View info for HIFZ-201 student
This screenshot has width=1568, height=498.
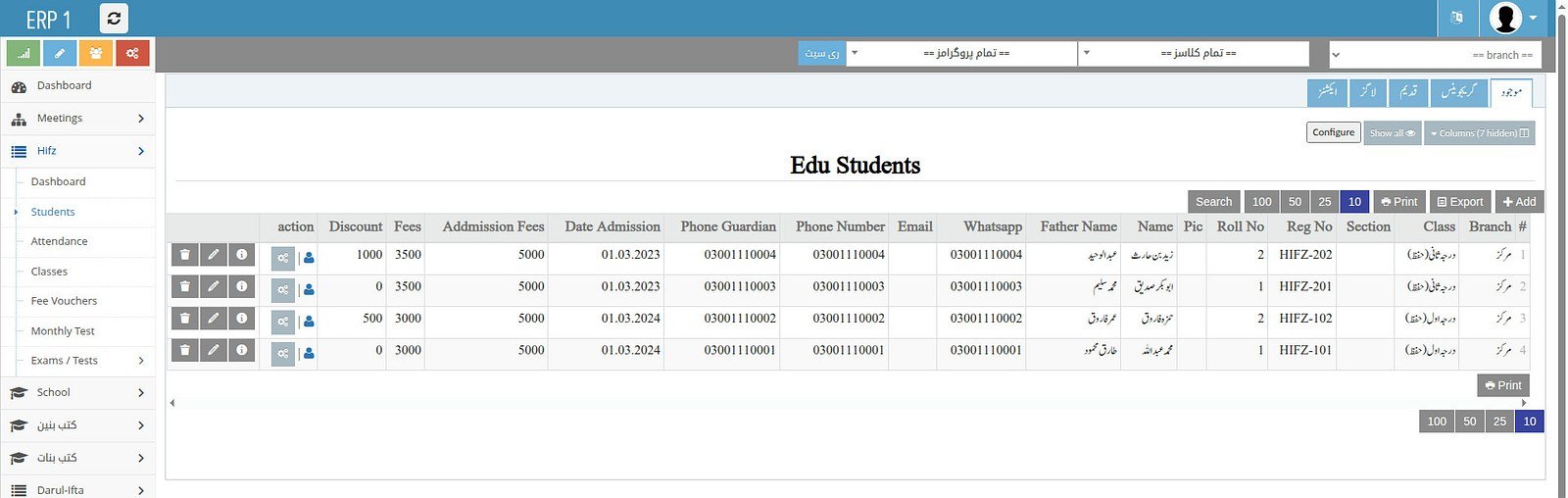point(241,286)
